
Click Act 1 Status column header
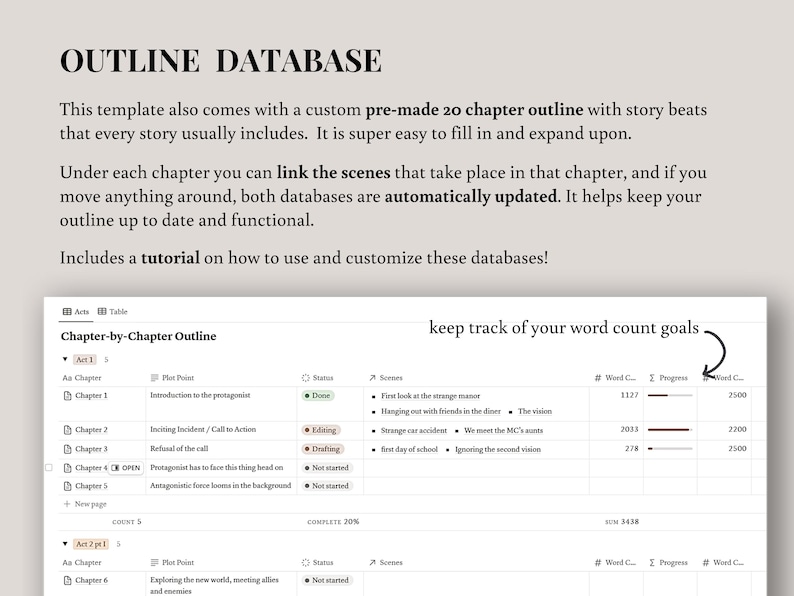click(317, 378)
